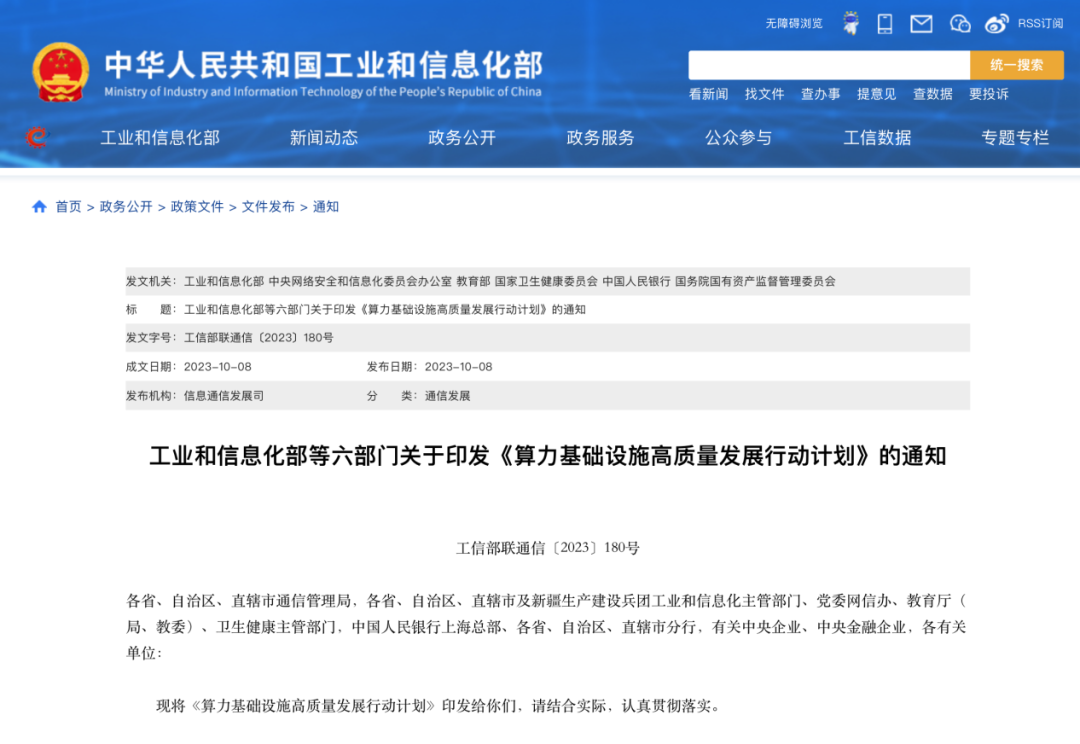Select the 公众参与 menu item
Screen dimensions: 1080x744
click(739, 138)
